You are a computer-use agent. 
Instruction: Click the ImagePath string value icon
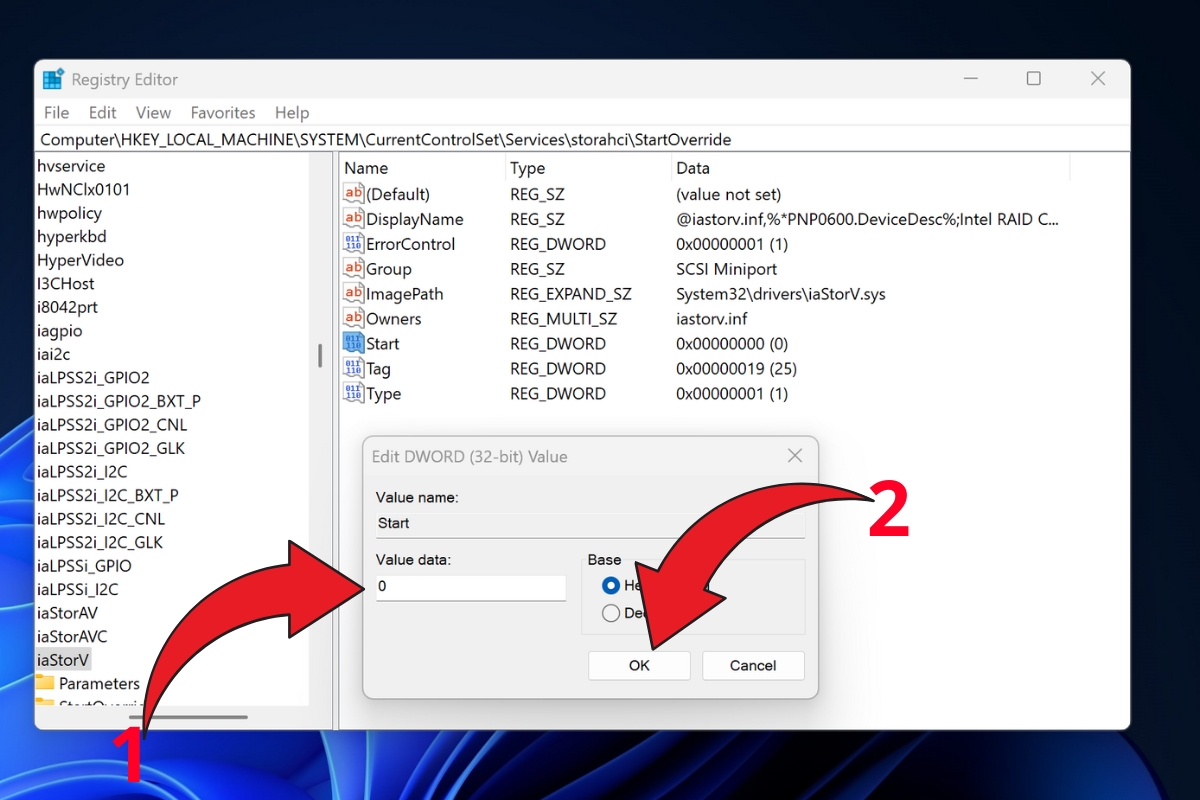pos(353,294)
